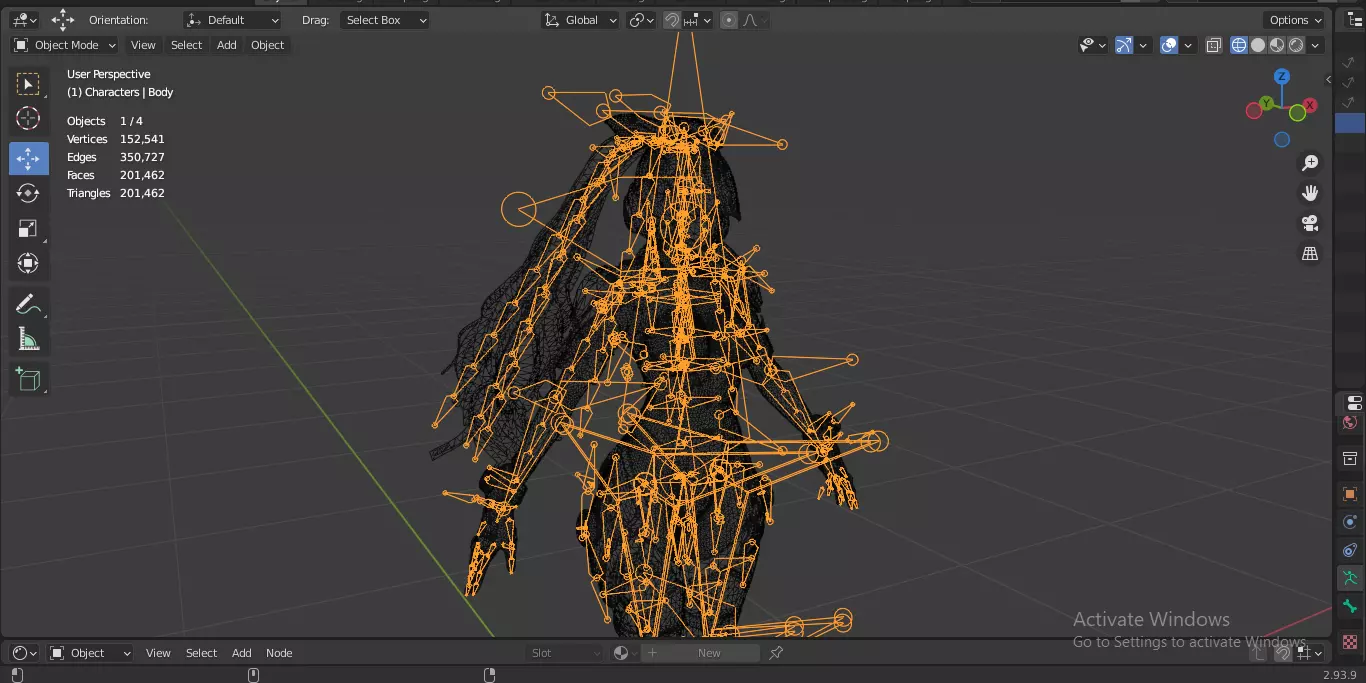
Task: Switch to Wireframe viewport shading
Action: point(1239,45)
